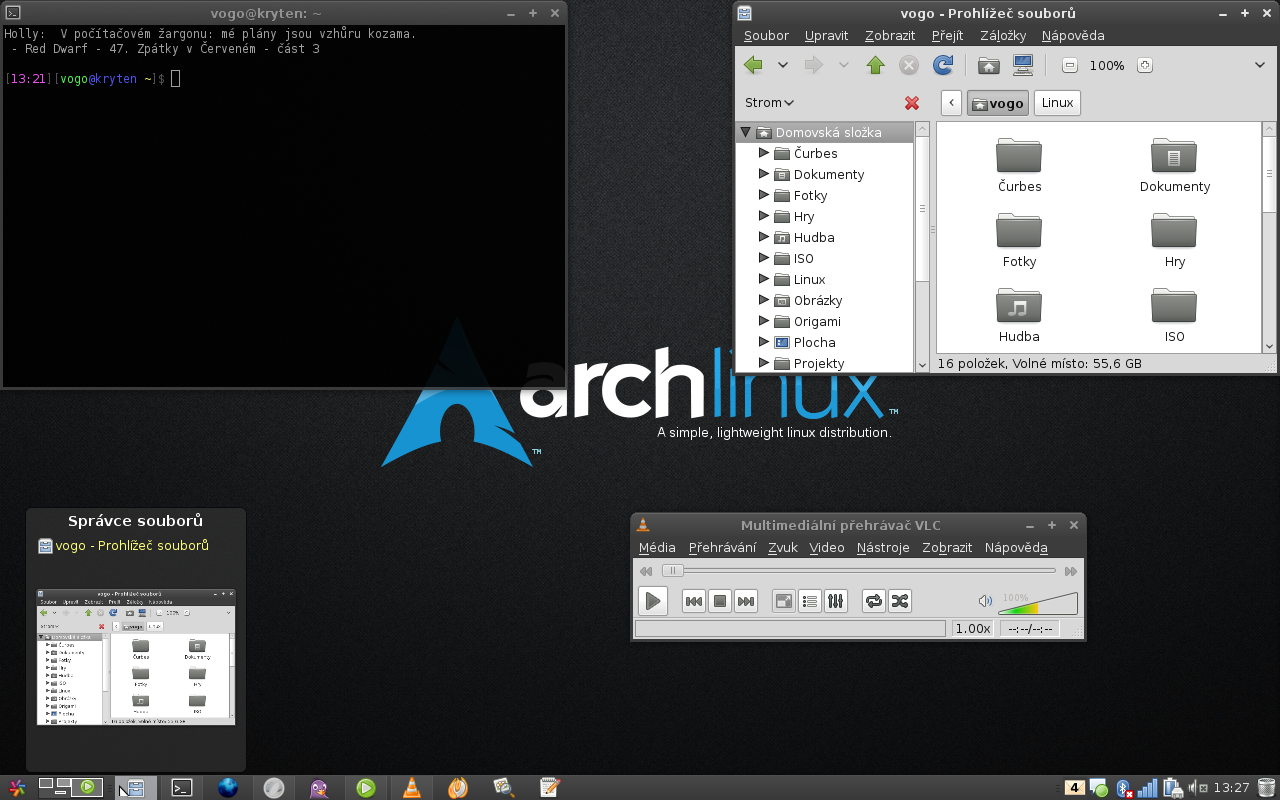Select Projekty in the tree
This screenshot has height=800, width=1280.
point(818,363)
